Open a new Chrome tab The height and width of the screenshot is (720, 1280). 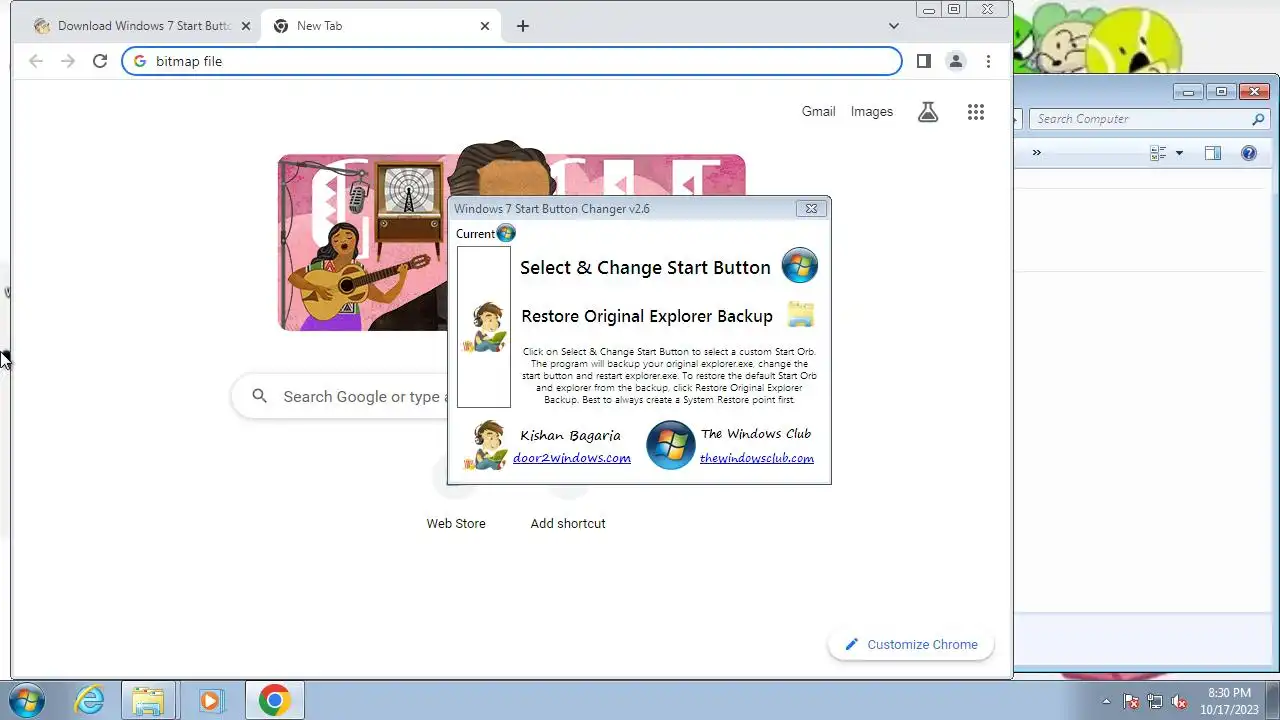(x=523, y=26)
